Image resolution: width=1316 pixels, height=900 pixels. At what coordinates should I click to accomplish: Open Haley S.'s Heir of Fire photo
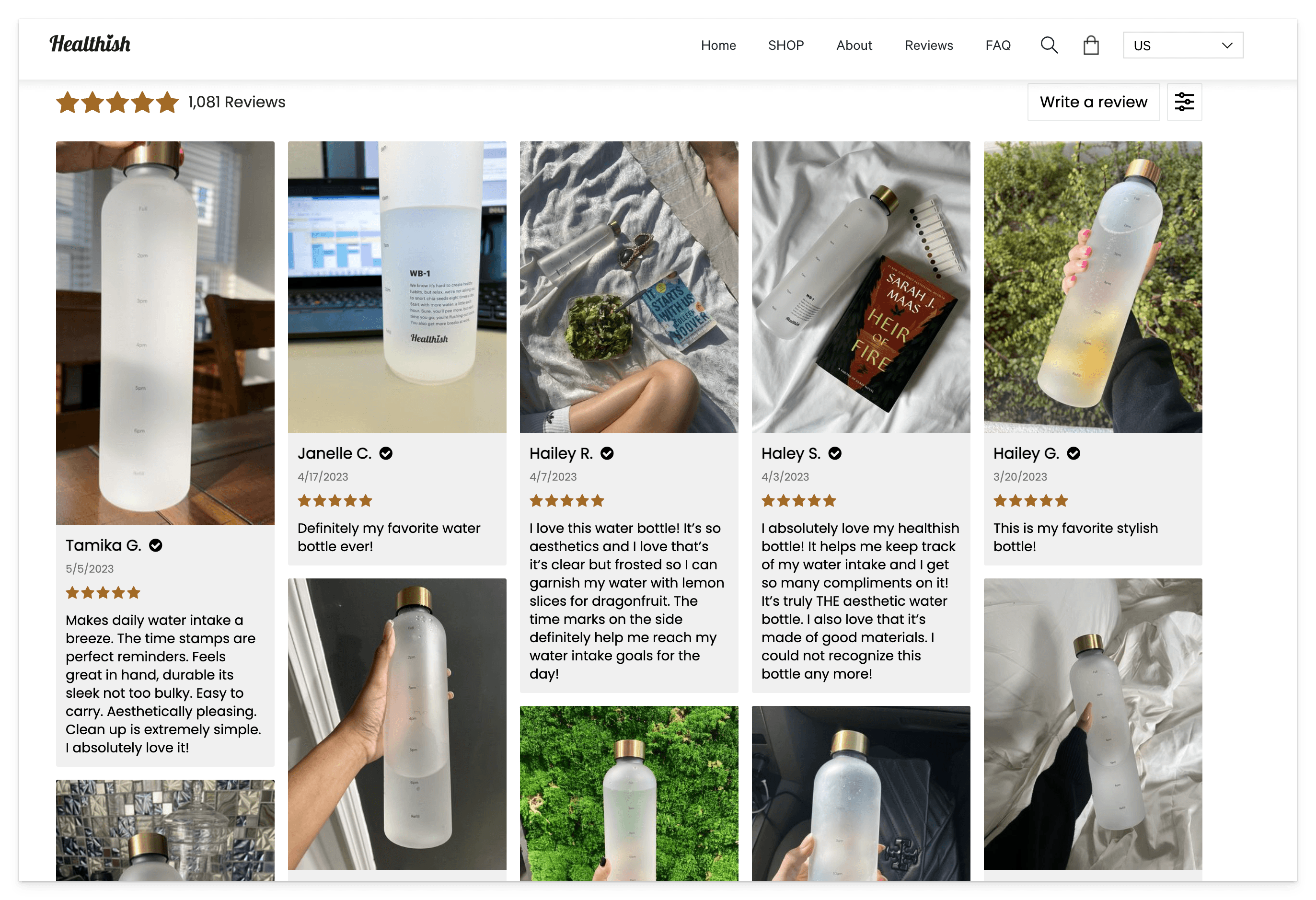pyautogui.click(x=860, y=287)
